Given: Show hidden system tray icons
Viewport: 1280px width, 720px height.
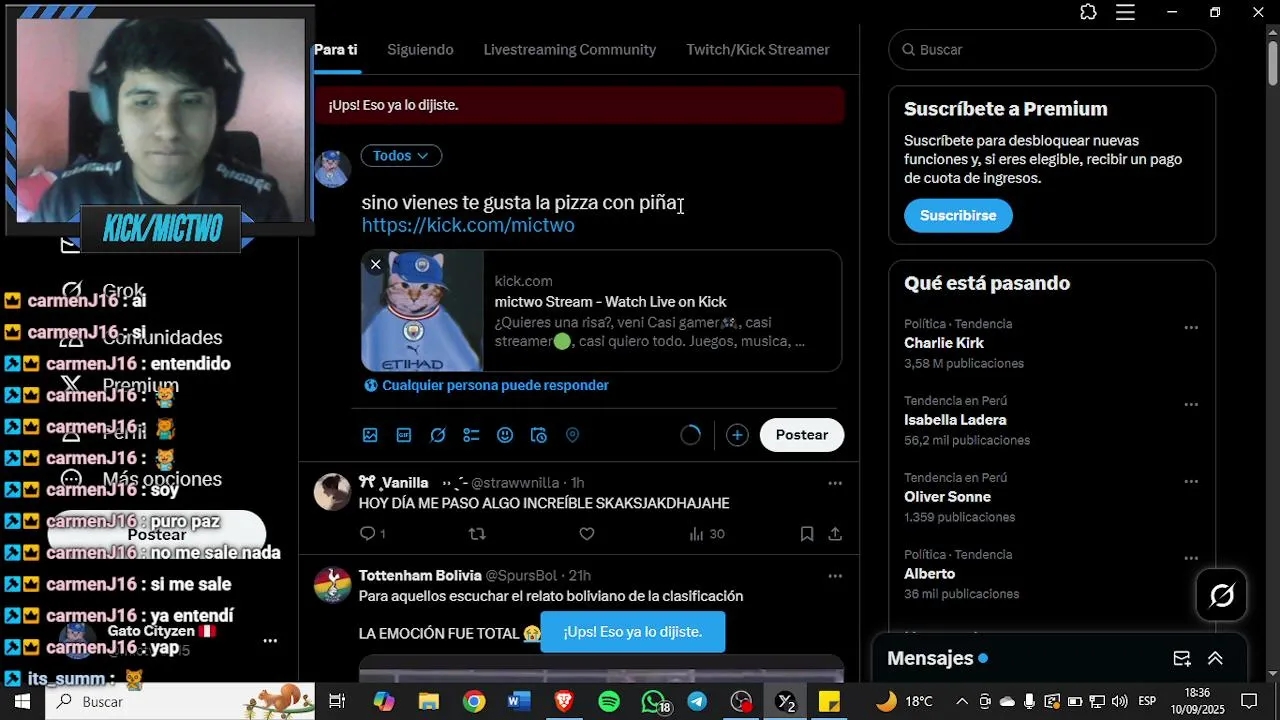Looking at the screenshot, I should point(962,702).
